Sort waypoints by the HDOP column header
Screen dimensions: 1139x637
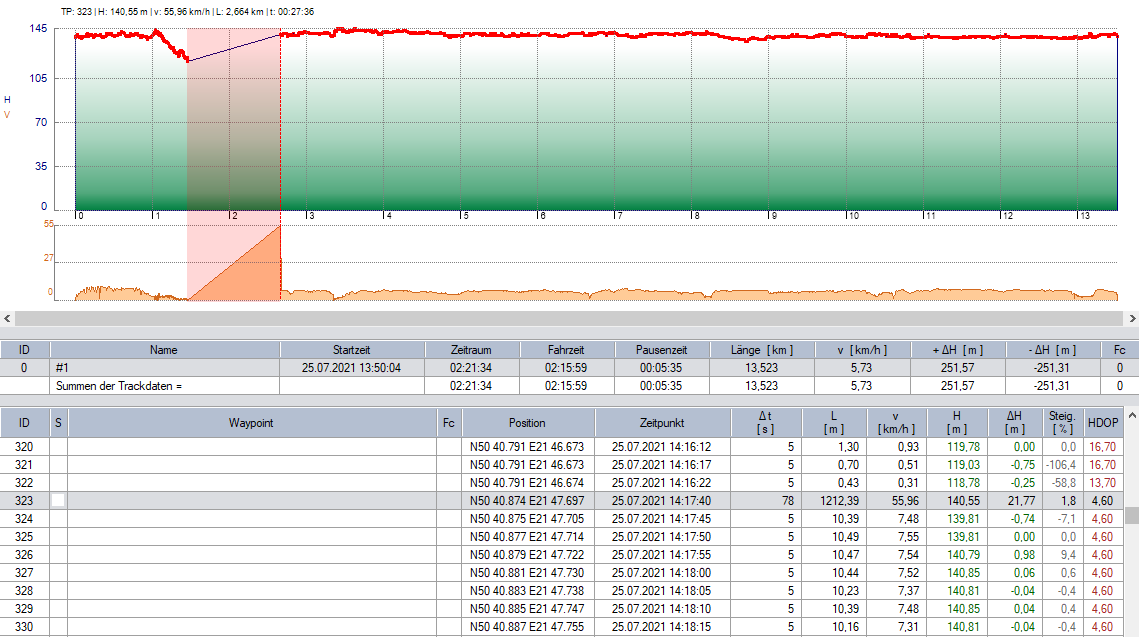pos(1102,423)
